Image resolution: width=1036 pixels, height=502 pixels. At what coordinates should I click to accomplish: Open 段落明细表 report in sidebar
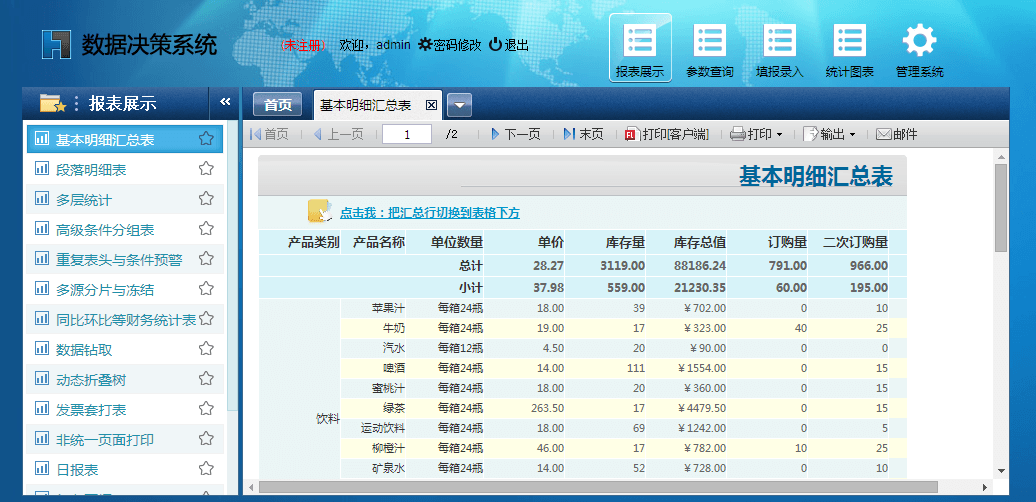(91, 170)
